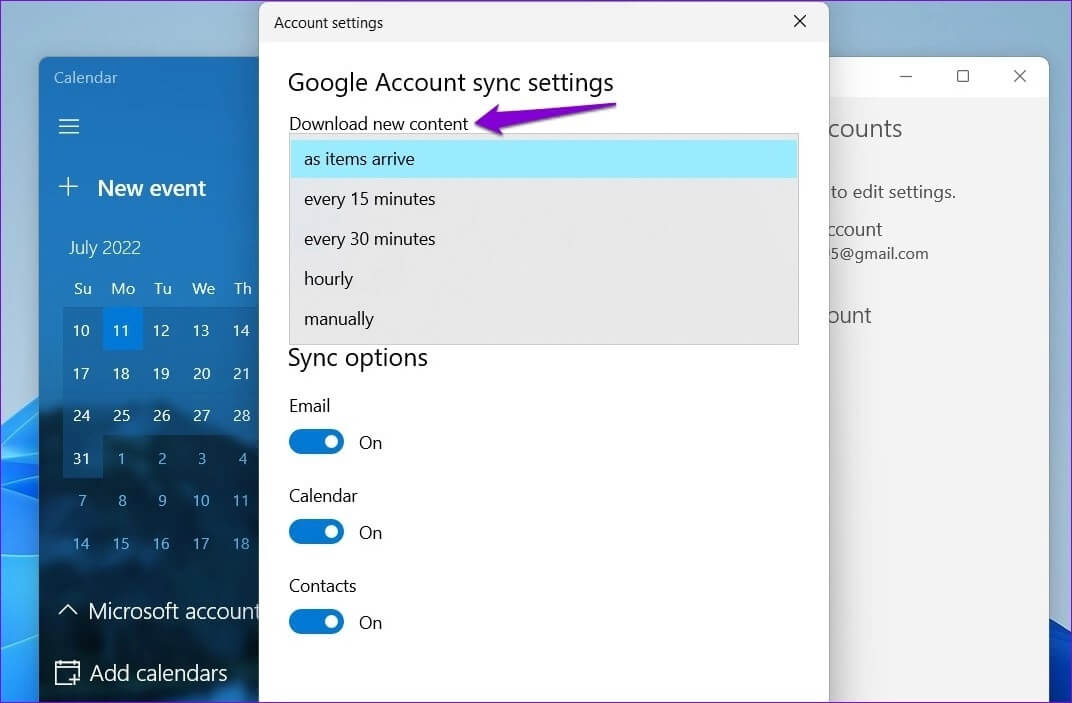Viewport: 1072px width, 703px height.
Task: Click the gmail.com account entry behind dialog
Action: click(879, 241)
